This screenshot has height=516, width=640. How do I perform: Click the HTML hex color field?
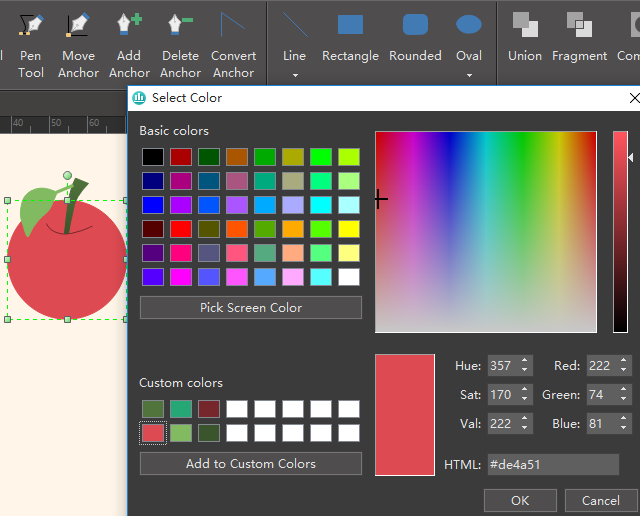[552, 464]
